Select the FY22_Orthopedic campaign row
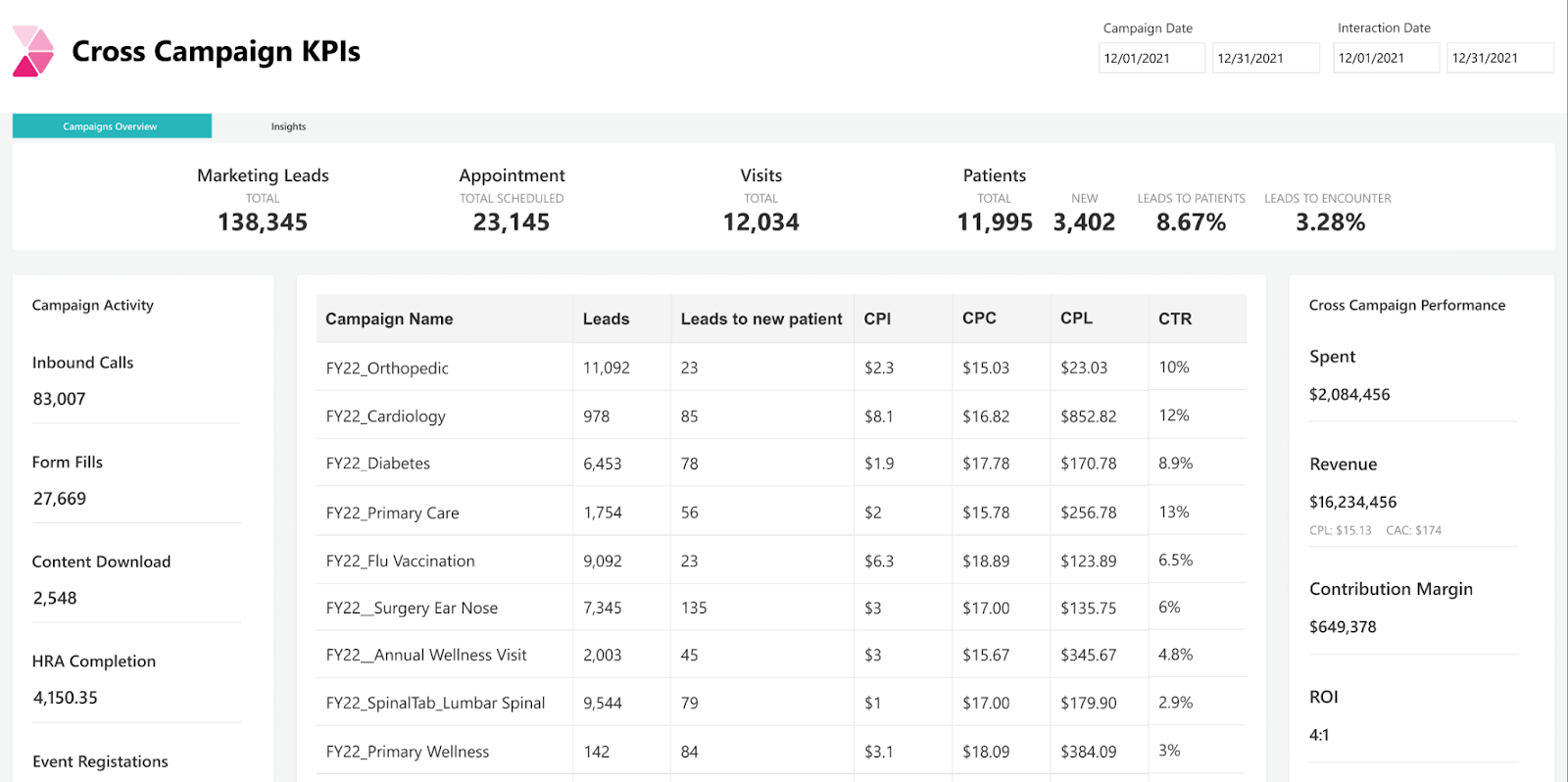The image size is (1568, 782). [x=387, y=368]
